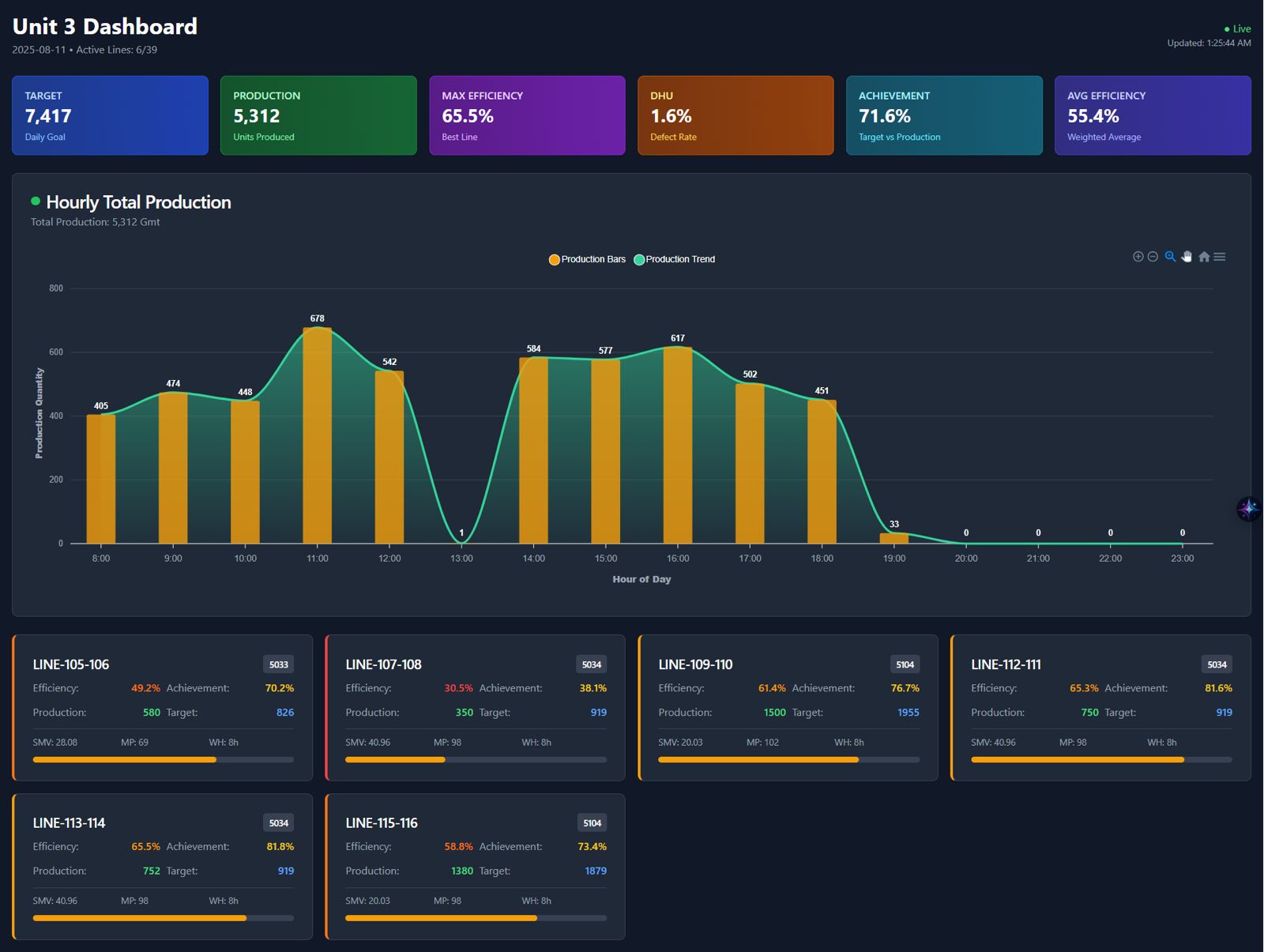Image resolution: width=1264 pixels, height=952 pixels.
Task: Open the LINE-115-116 card title
Action: point(382,822)
